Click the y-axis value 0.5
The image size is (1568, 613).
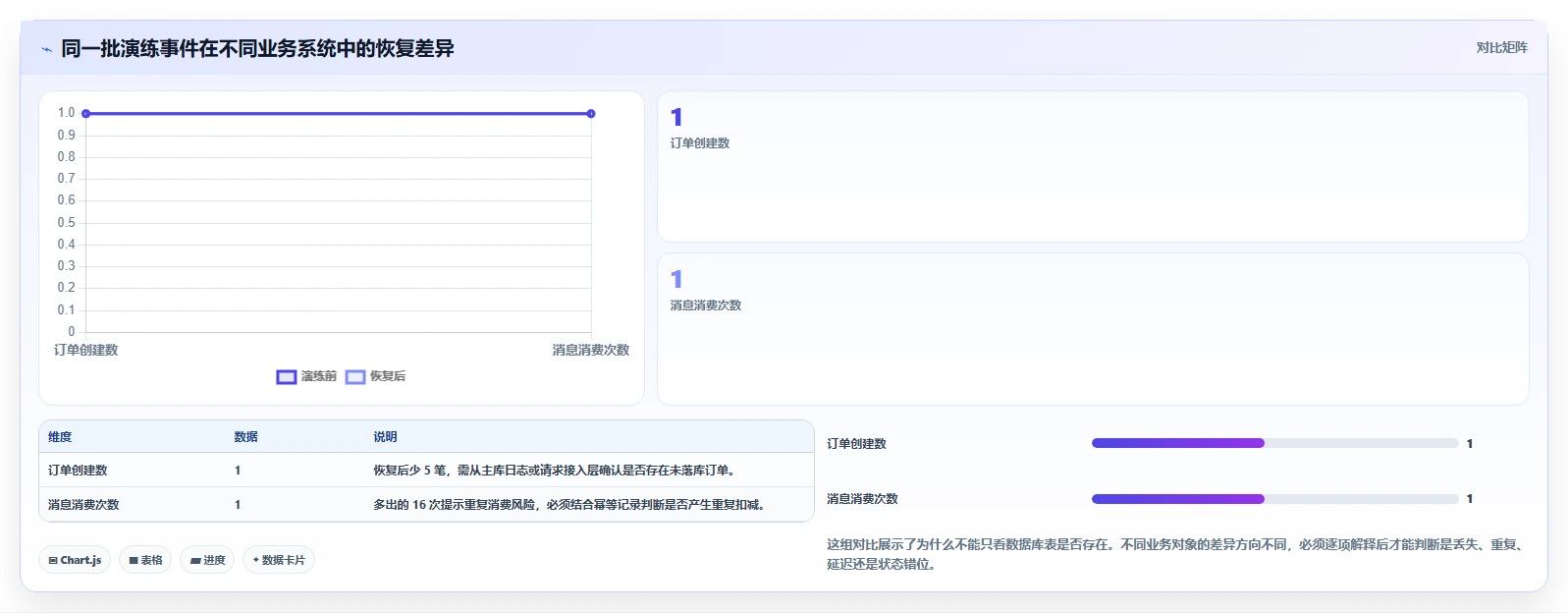tap(66, 223)
